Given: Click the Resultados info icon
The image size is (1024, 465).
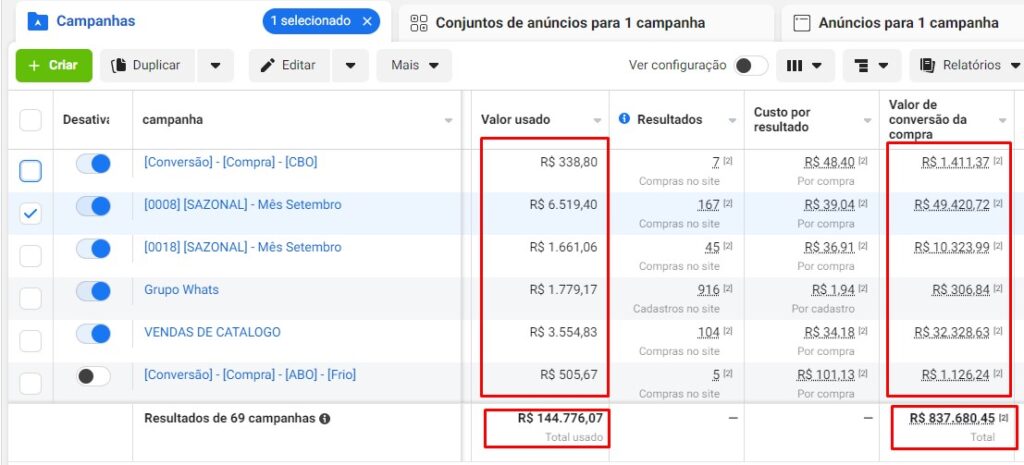Looking at the screenshot, I should [624, 119].
